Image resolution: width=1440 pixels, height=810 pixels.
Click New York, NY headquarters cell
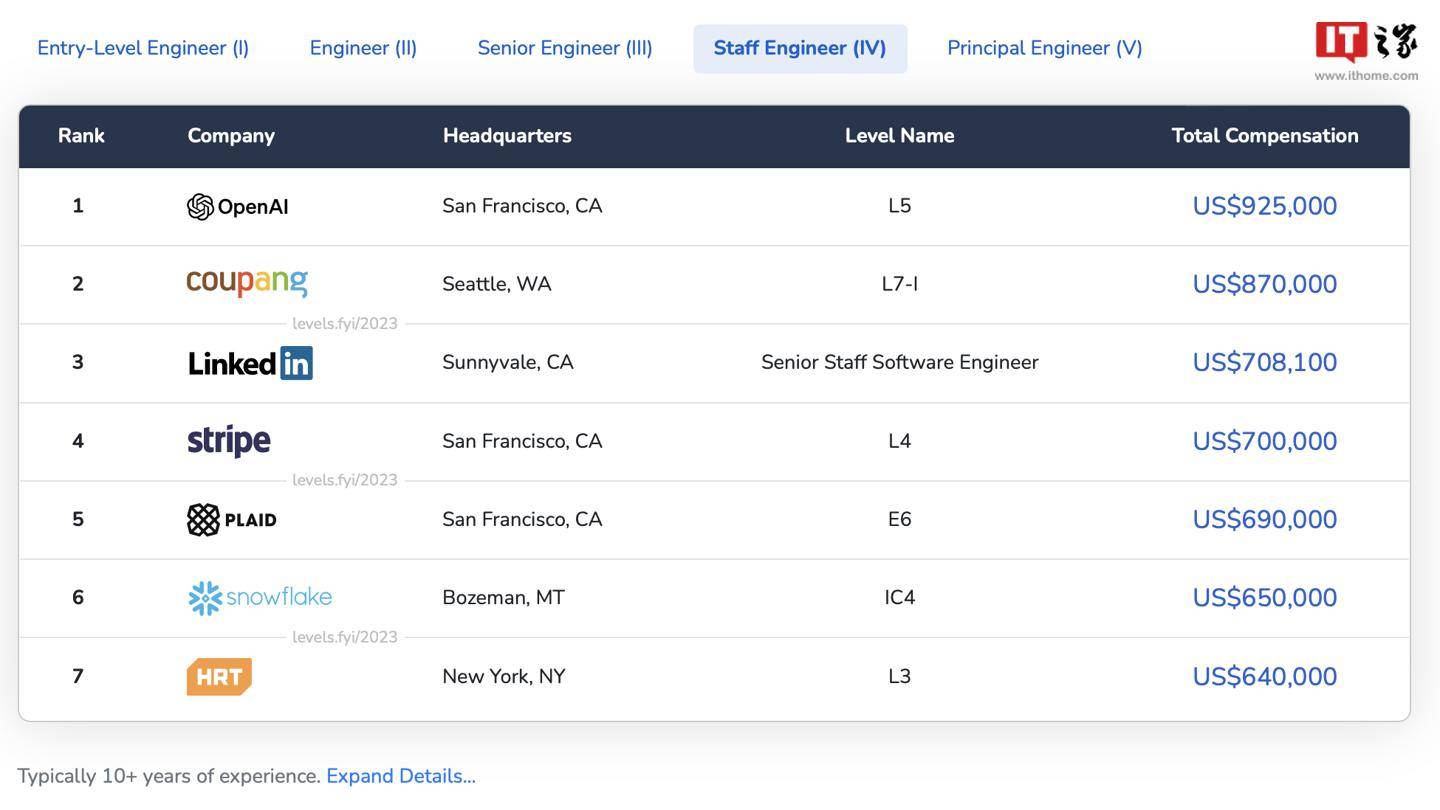(504, 676)
